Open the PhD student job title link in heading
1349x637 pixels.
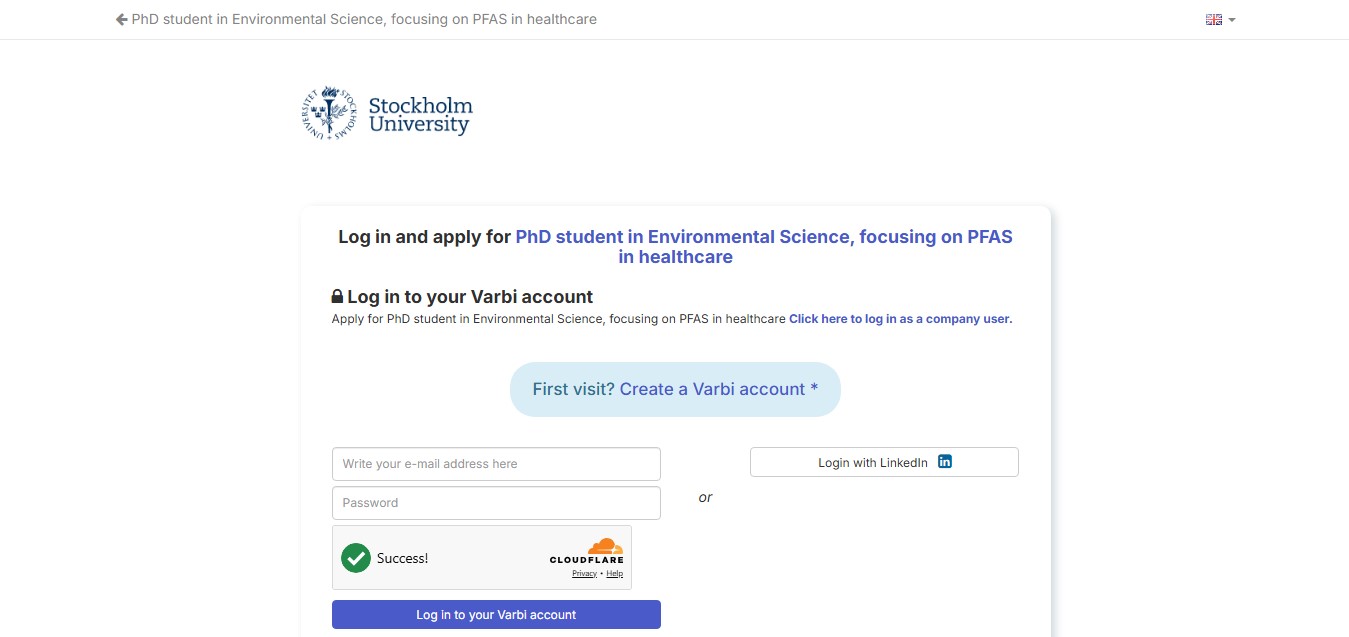pyautogui.click(x=764, y=247)
